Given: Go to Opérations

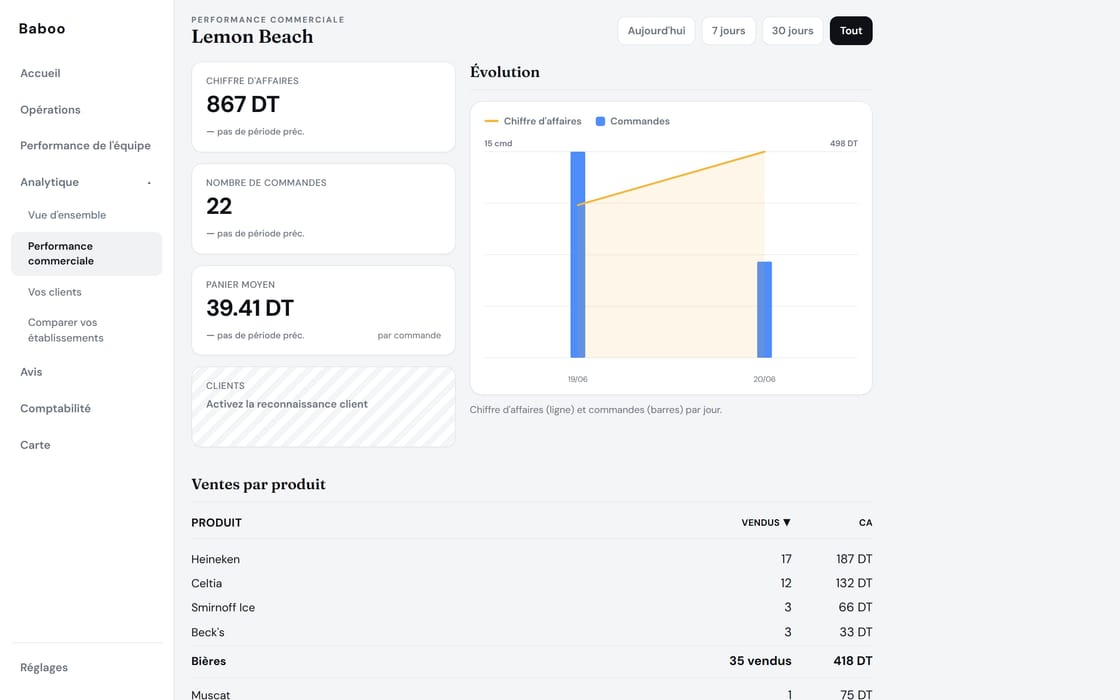Looking at the screenshot, I should [x=50, y=109].
